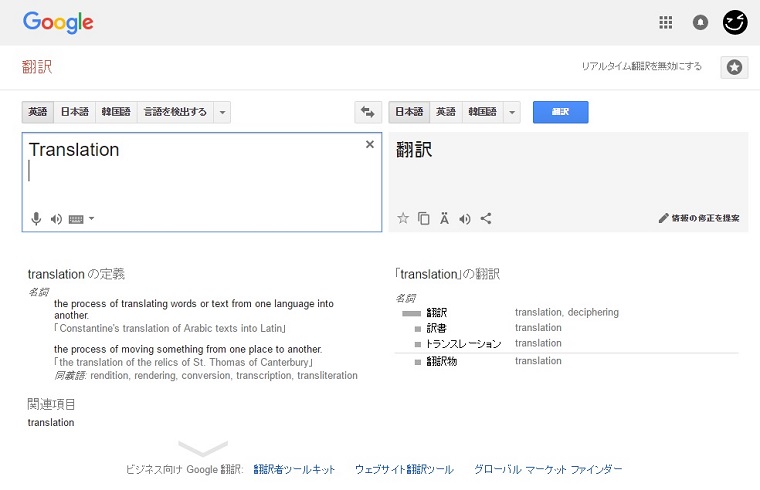The width and height of the screenshot is (760, 490).
Task: Click the 翻訳 page title
Action: point(37,66)
